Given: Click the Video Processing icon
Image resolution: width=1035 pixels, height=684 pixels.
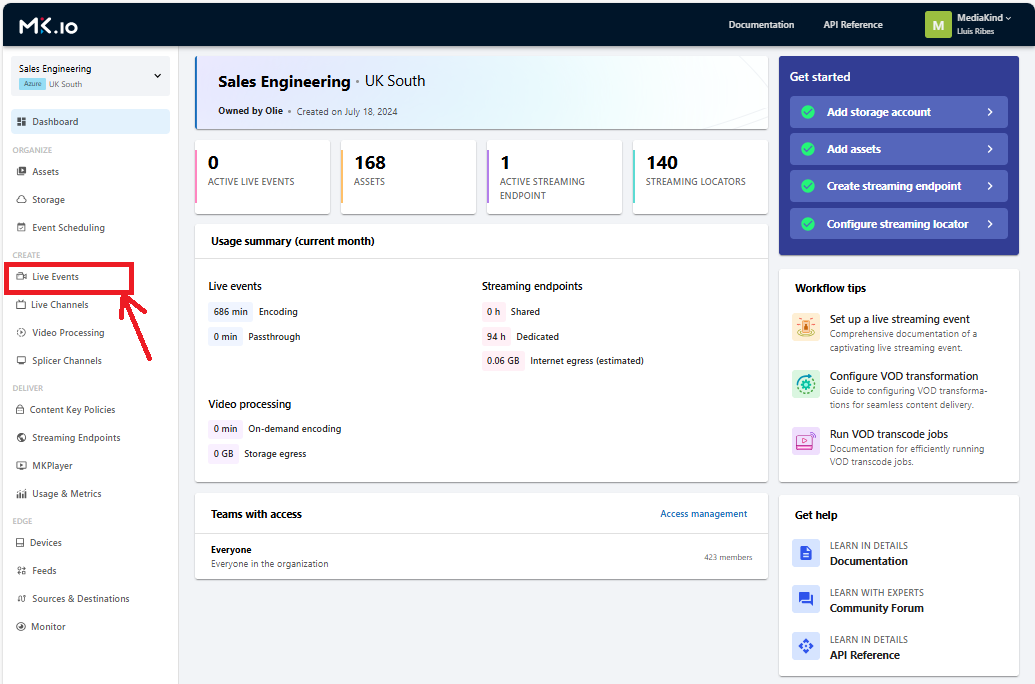Looking at the screenshot, I should coord(21,333).
